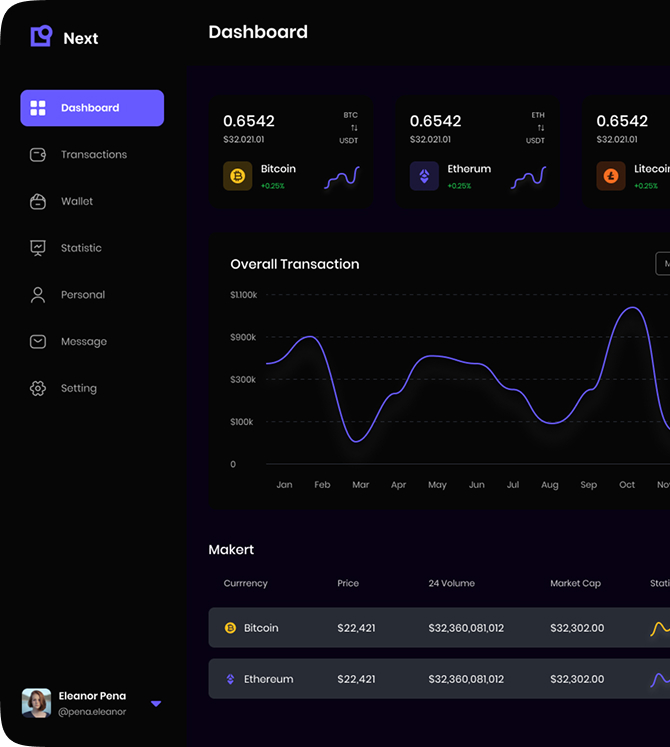The image size is (670, 747).
Task: Click the Litecoin coin icon in top card
Action: click(x=611, y=177)
